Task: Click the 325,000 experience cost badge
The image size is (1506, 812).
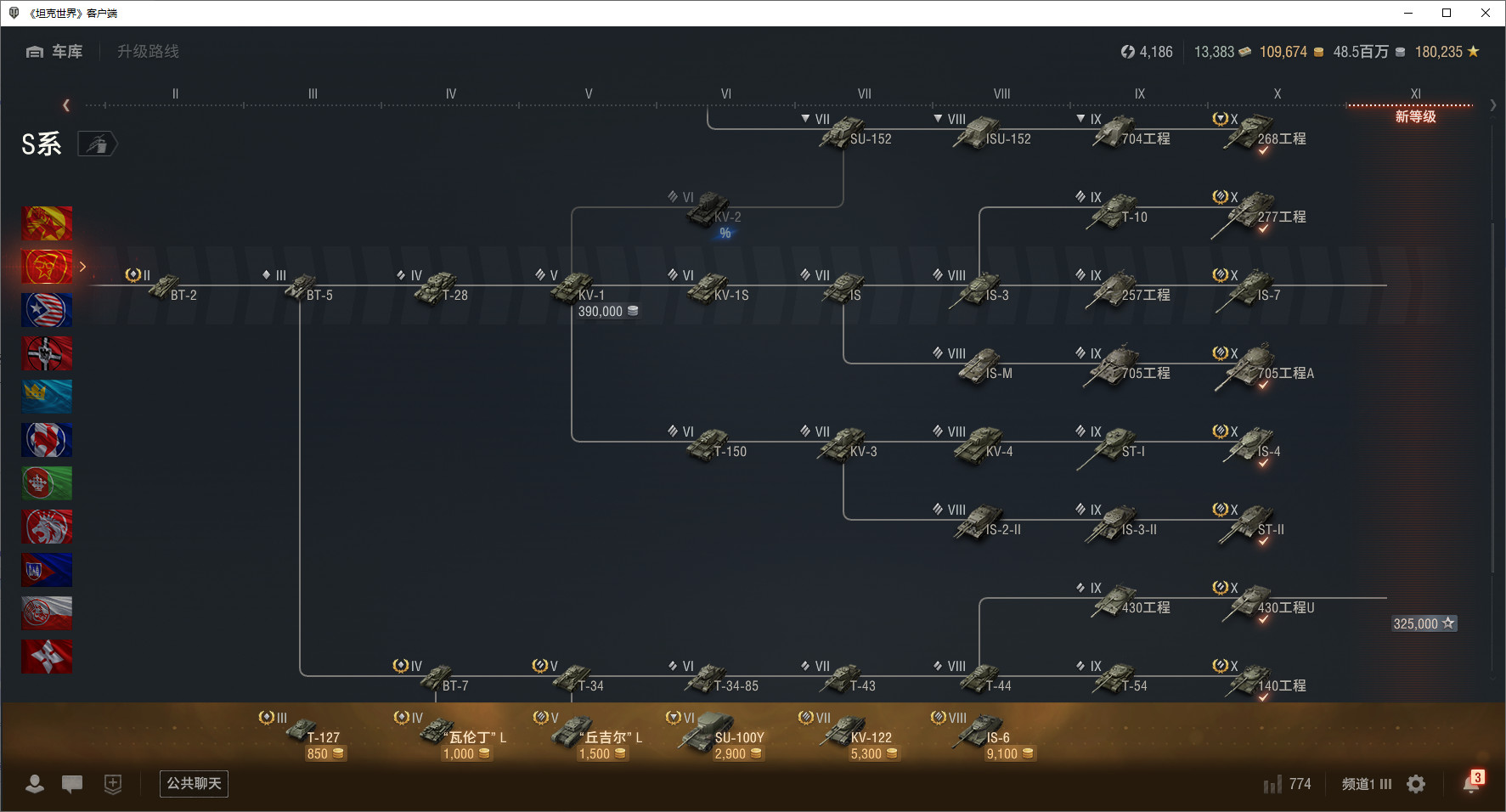Action: point(1424,623)
